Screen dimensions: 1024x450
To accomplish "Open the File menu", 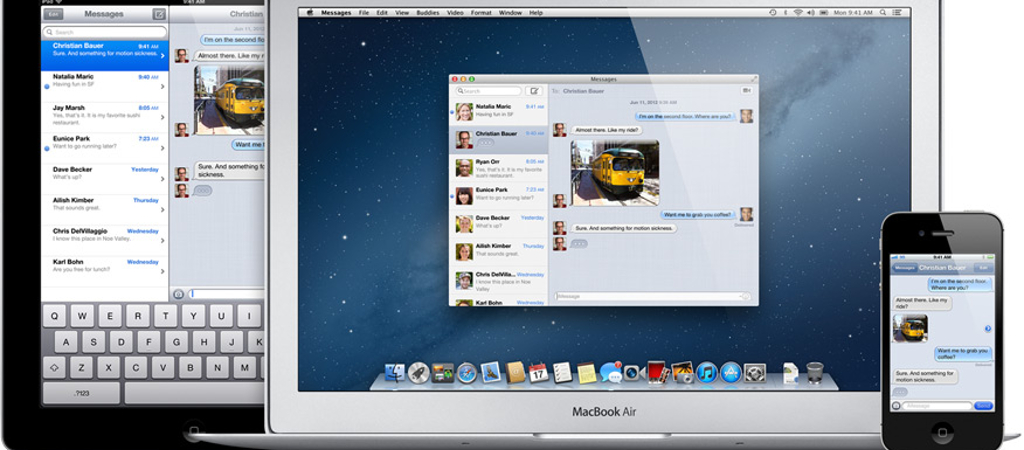I will point(364,12).
